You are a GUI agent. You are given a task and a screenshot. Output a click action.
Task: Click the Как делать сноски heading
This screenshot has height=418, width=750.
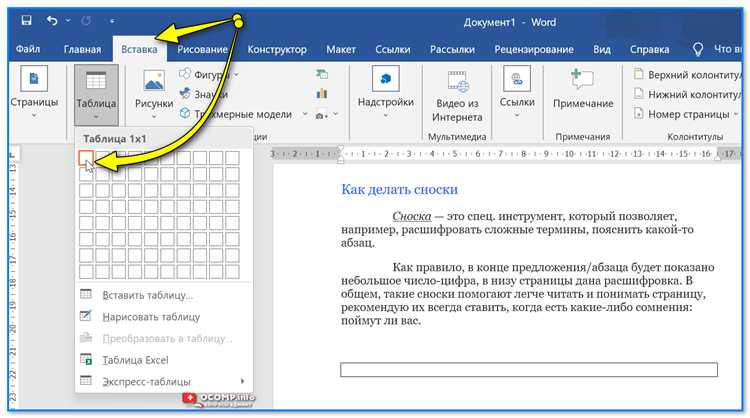tap(399, 189)
